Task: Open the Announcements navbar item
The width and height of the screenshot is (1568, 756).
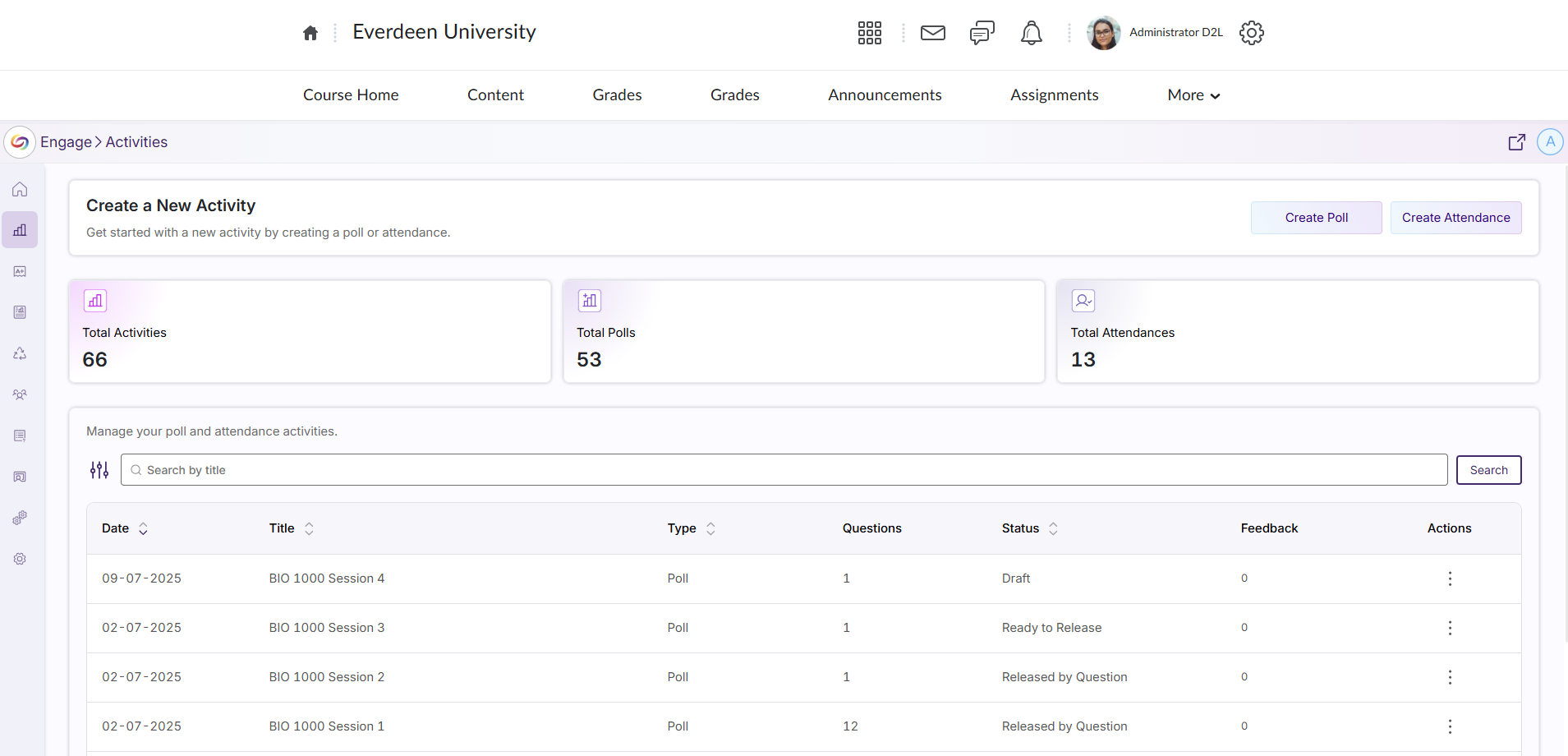Action: [885, 95]
